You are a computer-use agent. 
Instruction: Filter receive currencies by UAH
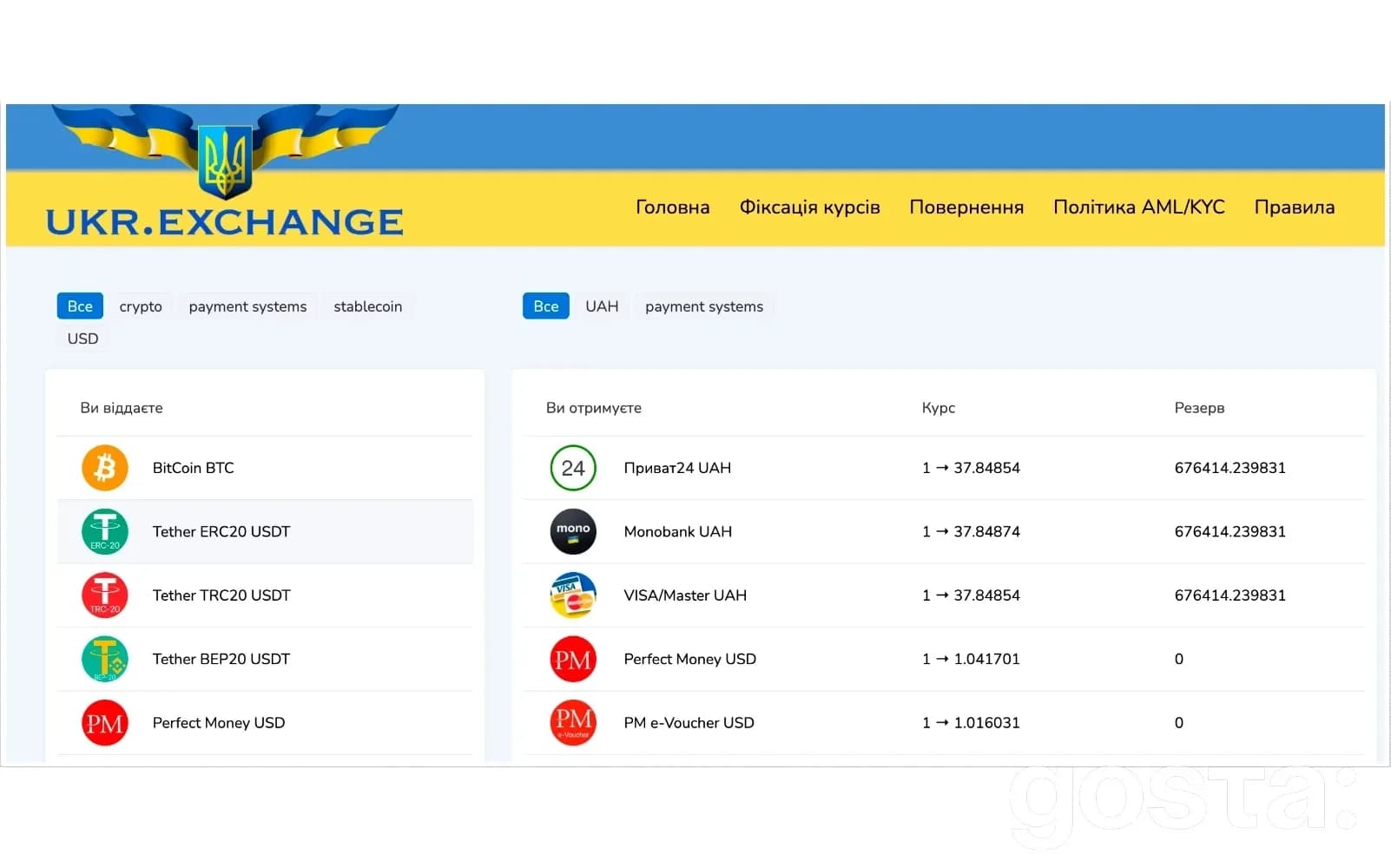602,306
